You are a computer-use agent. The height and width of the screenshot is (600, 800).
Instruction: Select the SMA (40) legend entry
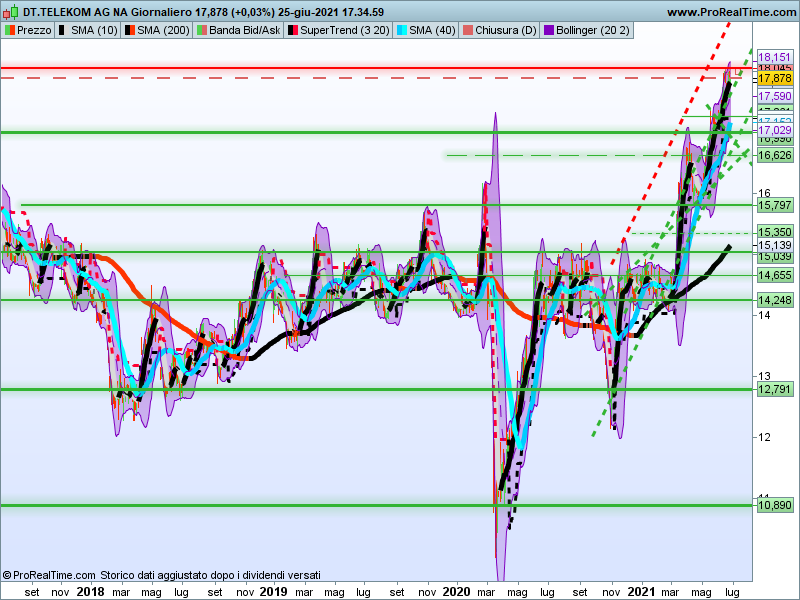pos(426,30)
